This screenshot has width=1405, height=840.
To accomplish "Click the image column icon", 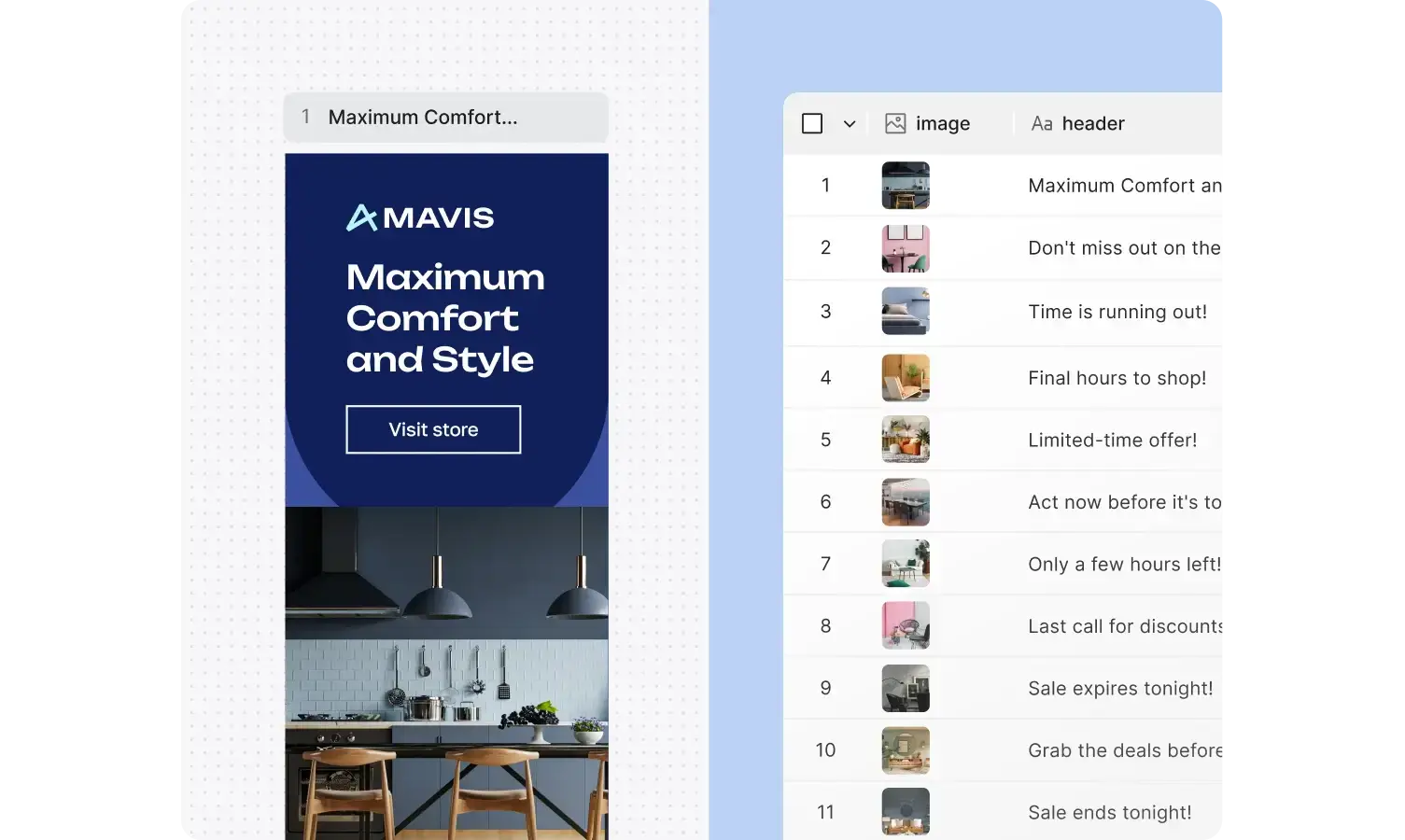I will pos(895,122).
